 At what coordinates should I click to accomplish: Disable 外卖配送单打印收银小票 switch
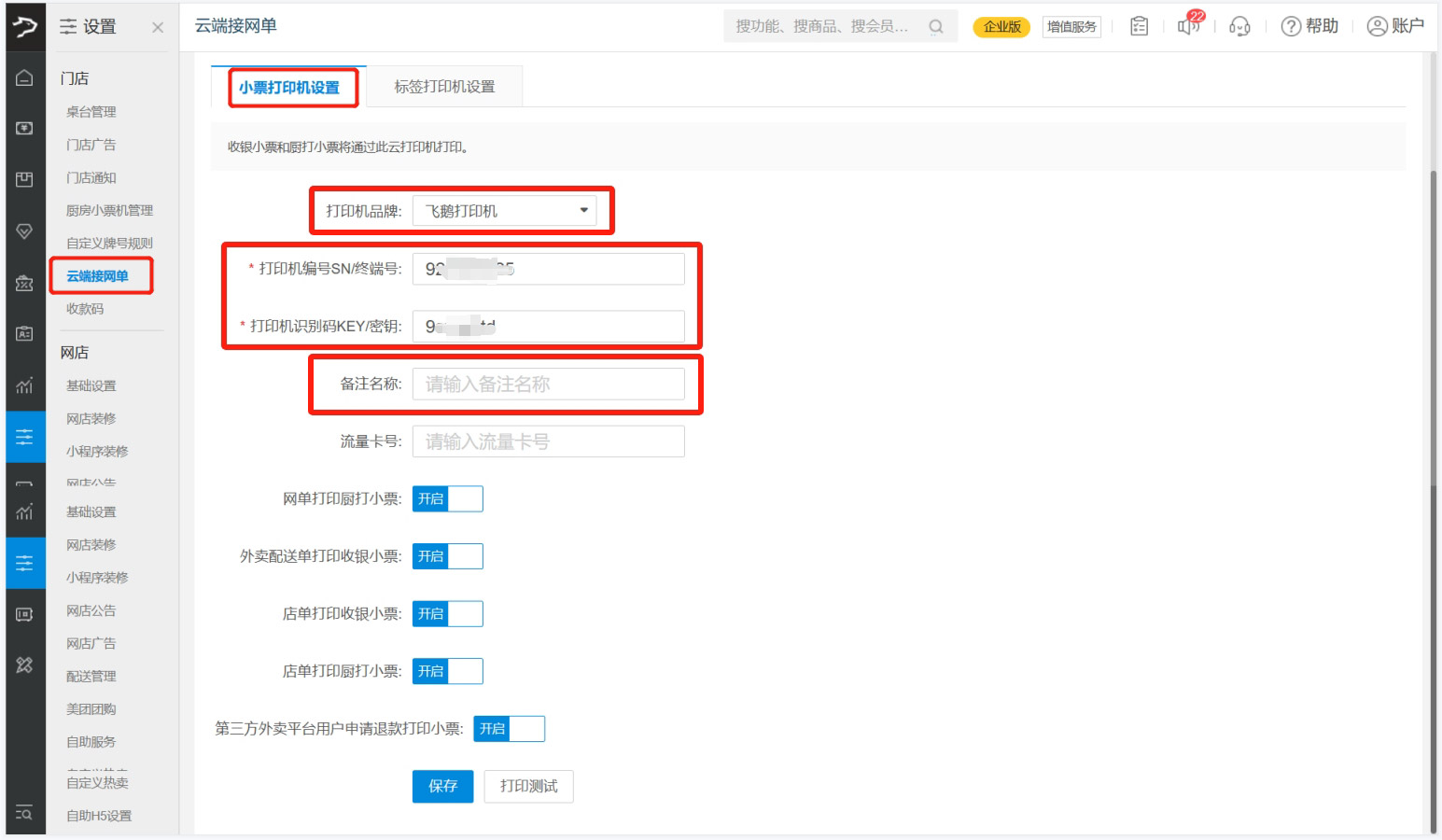coord(448,557)
